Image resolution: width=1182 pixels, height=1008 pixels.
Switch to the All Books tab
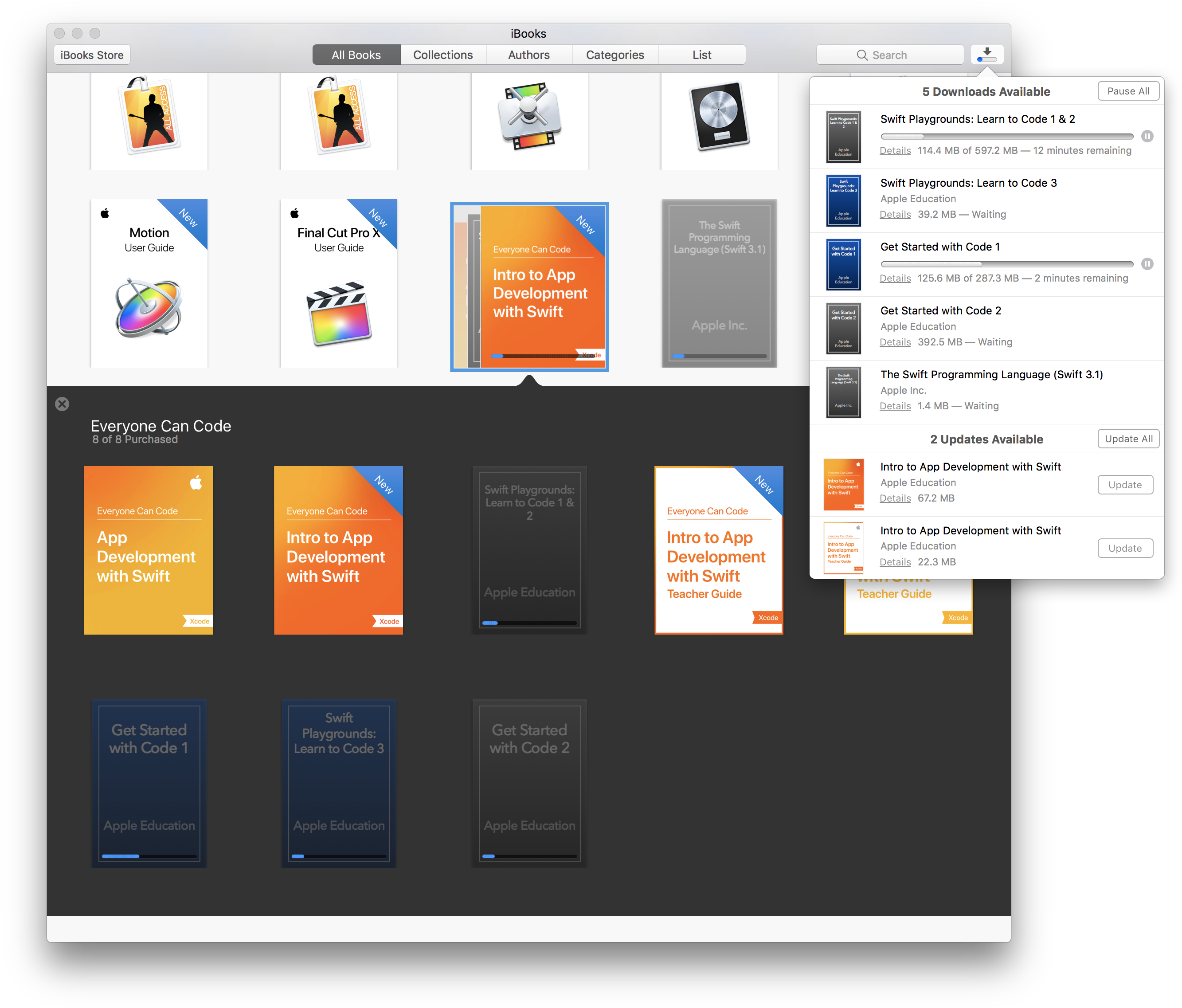356,55
